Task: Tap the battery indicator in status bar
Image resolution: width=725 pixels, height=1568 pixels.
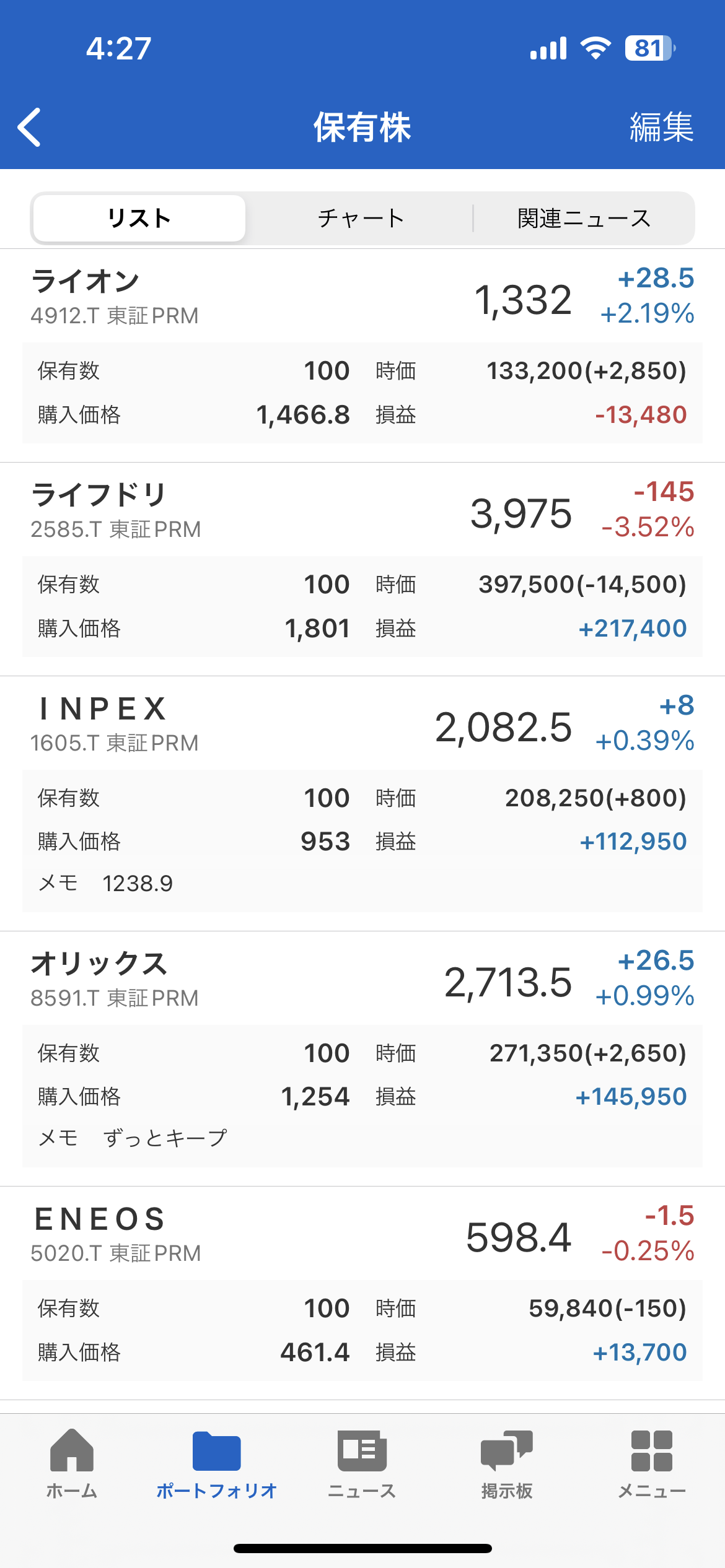Action: pos(649,48)
